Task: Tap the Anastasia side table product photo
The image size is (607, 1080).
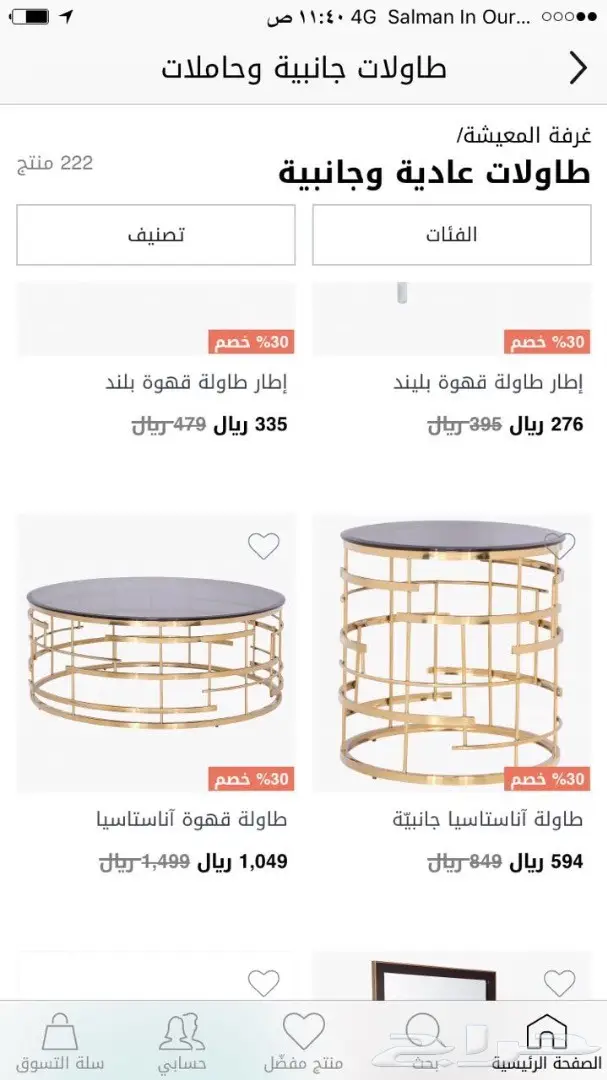Action: point(452,640)
